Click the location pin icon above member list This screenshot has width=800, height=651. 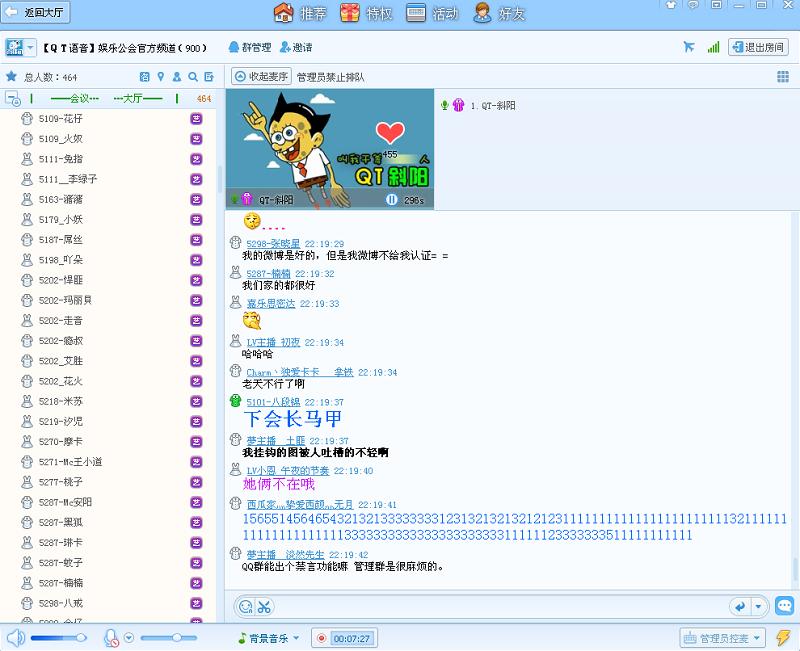(x=161, y=76)
